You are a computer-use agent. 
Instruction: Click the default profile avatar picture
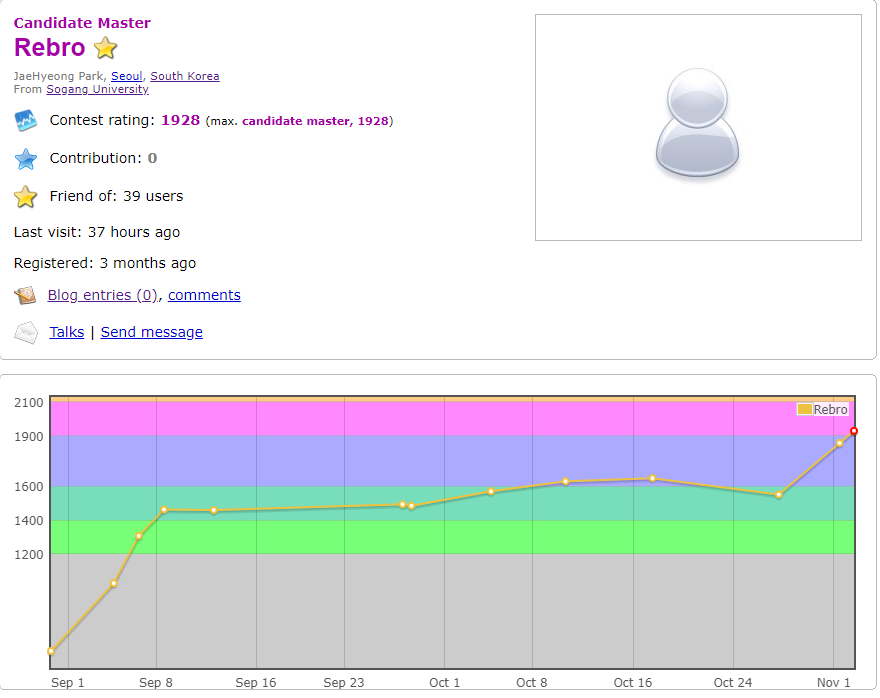click(698, 127)
